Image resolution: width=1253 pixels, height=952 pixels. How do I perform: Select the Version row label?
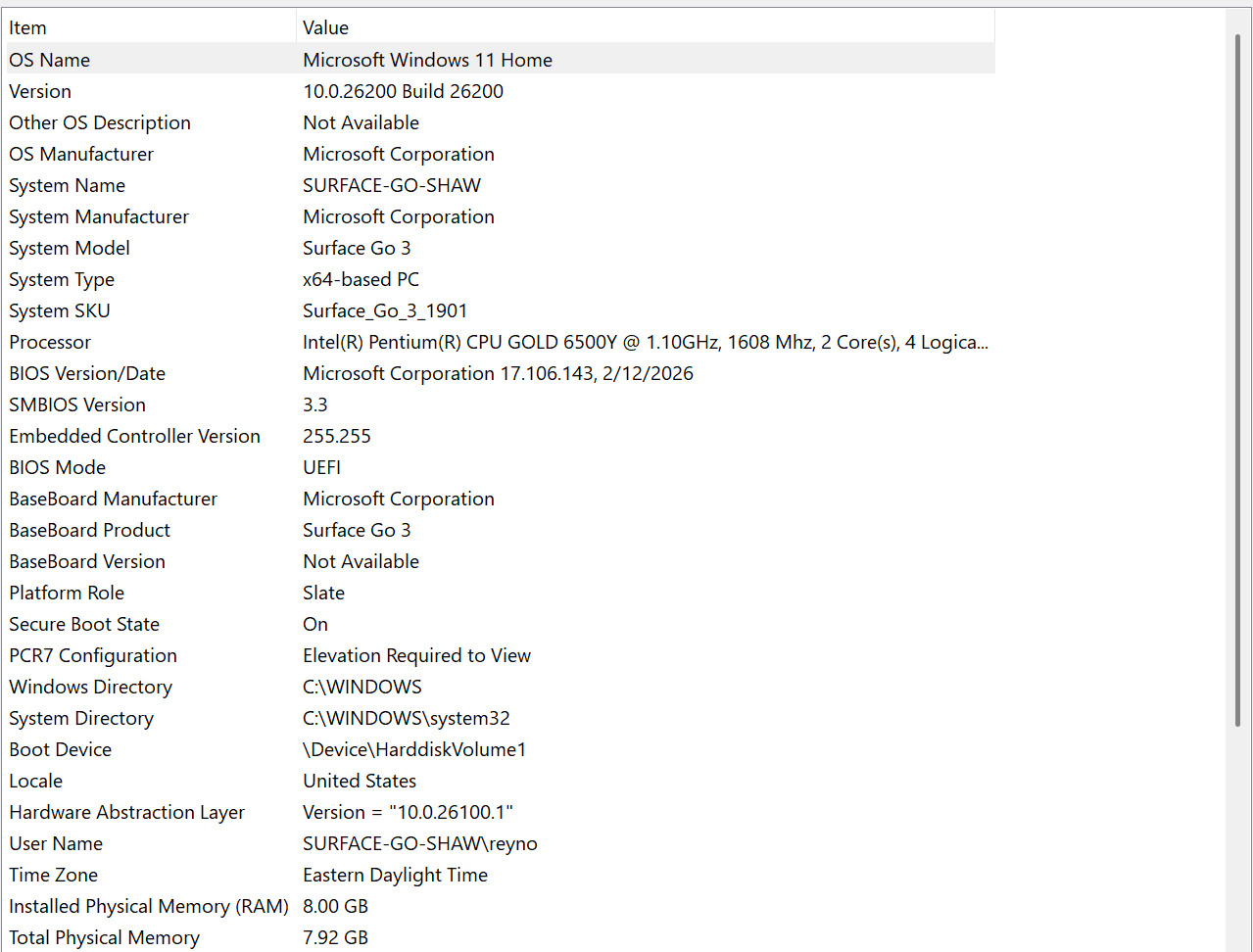(40, 91)
